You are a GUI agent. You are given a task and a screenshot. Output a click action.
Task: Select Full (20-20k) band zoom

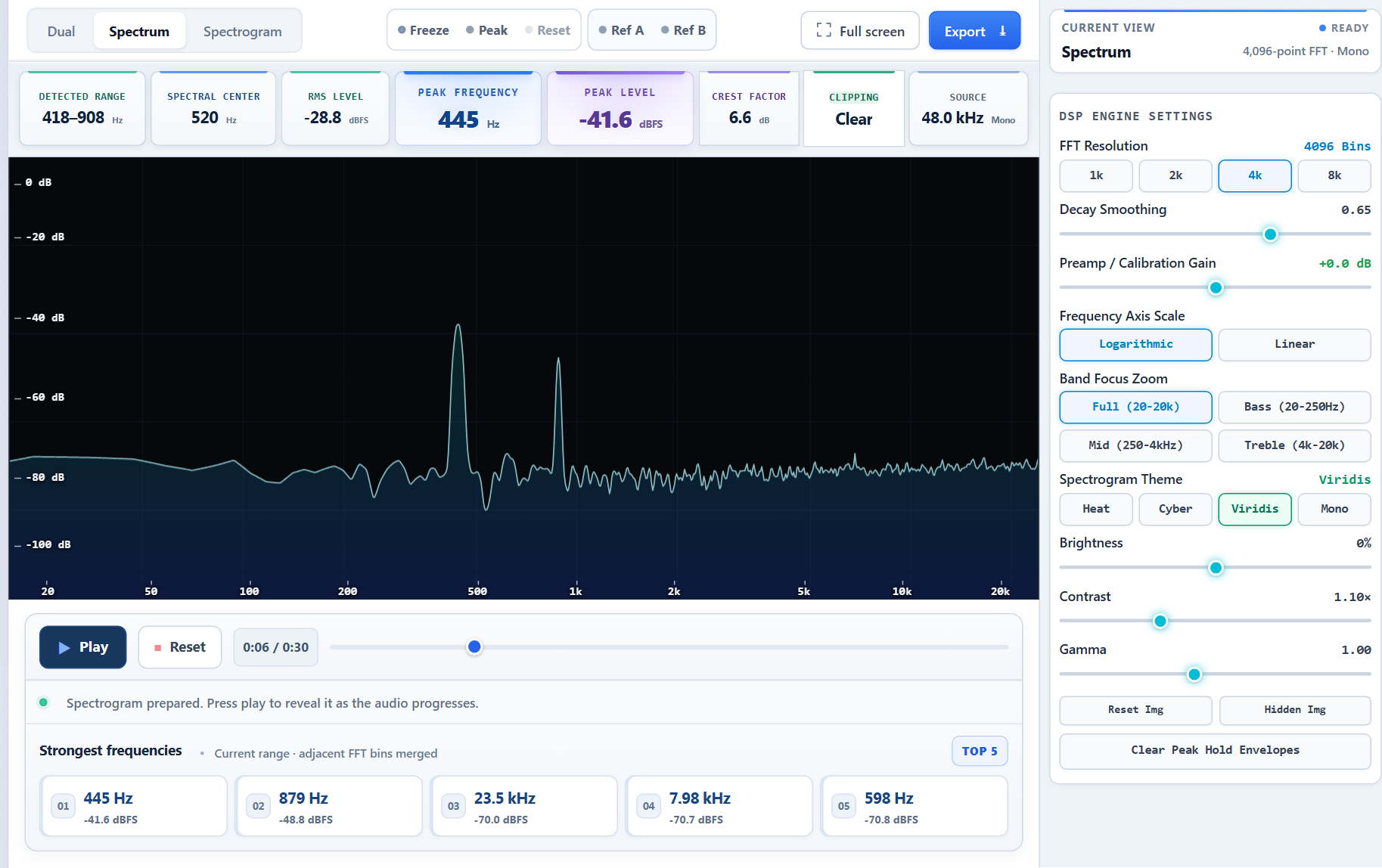coord(1135,407)
